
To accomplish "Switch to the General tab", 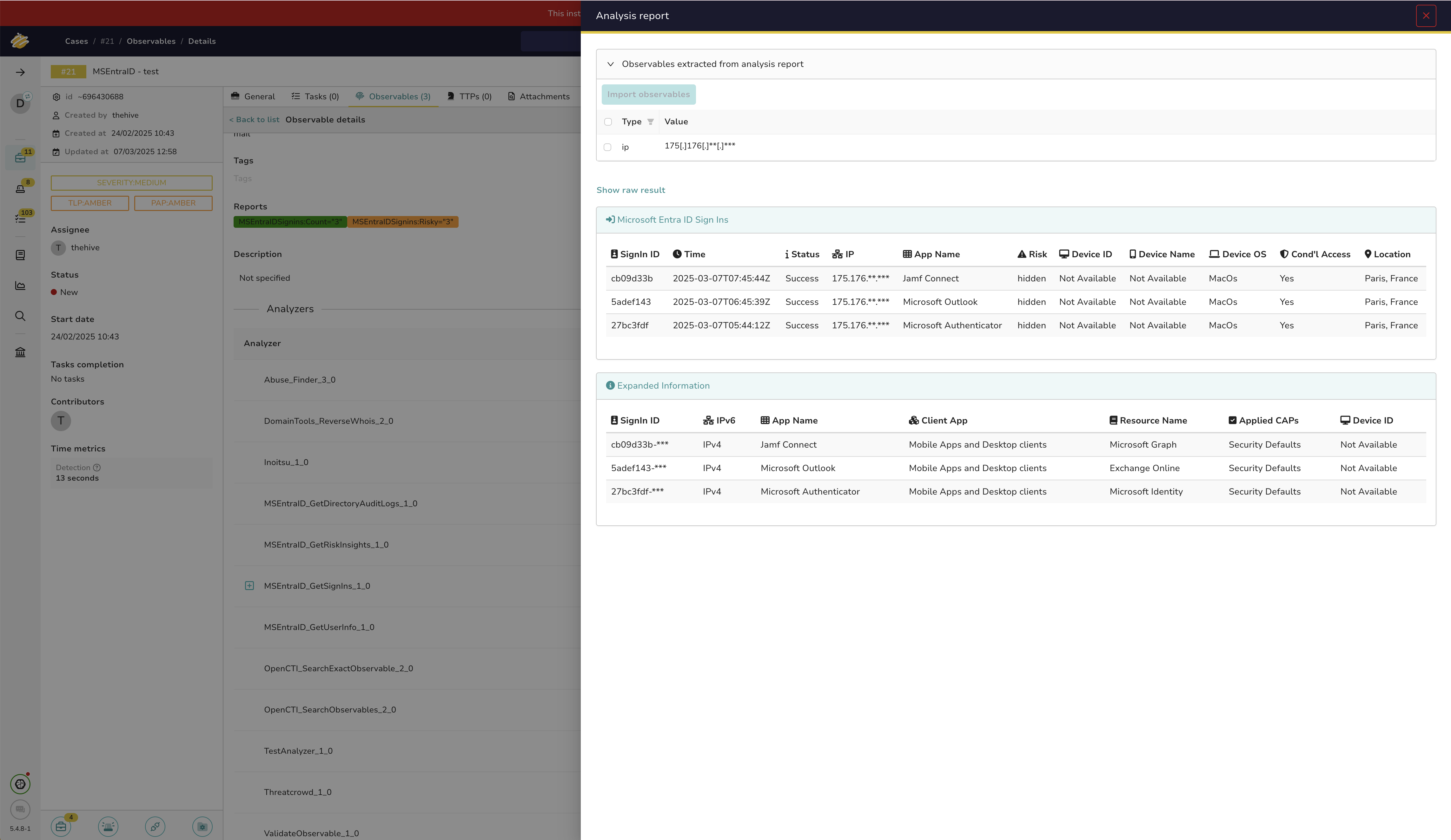I will (253, 97).
